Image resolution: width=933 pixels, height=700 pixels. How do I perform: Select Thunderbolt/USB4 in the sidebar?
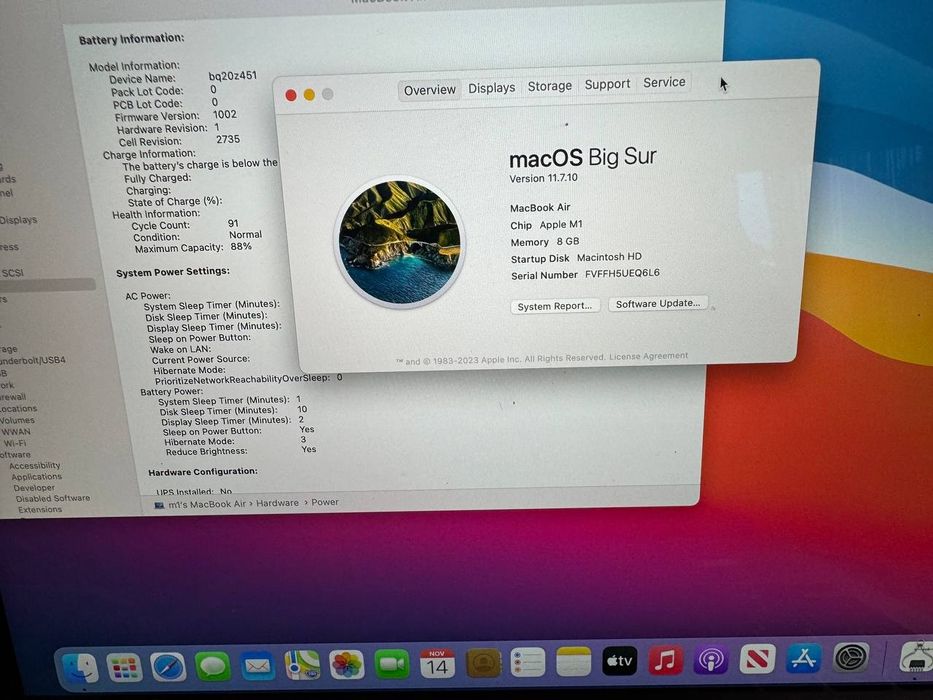[x=32, y=361]
